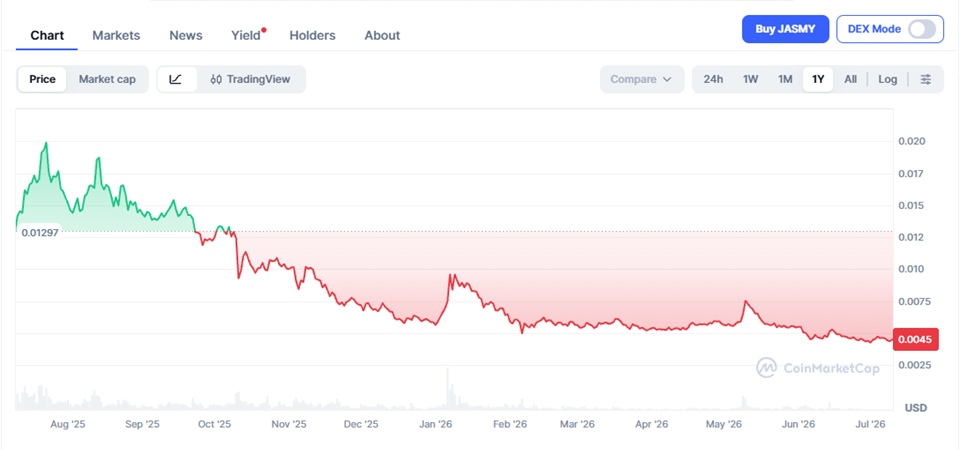Click the 0.0045 current price tag

tap(916, 339)
